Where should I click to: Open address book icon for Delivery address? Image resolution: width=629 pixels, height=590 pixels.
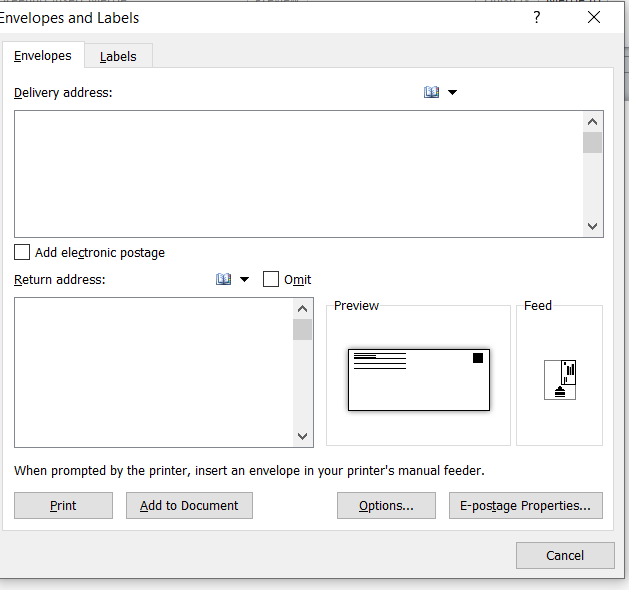click(432, 92)
